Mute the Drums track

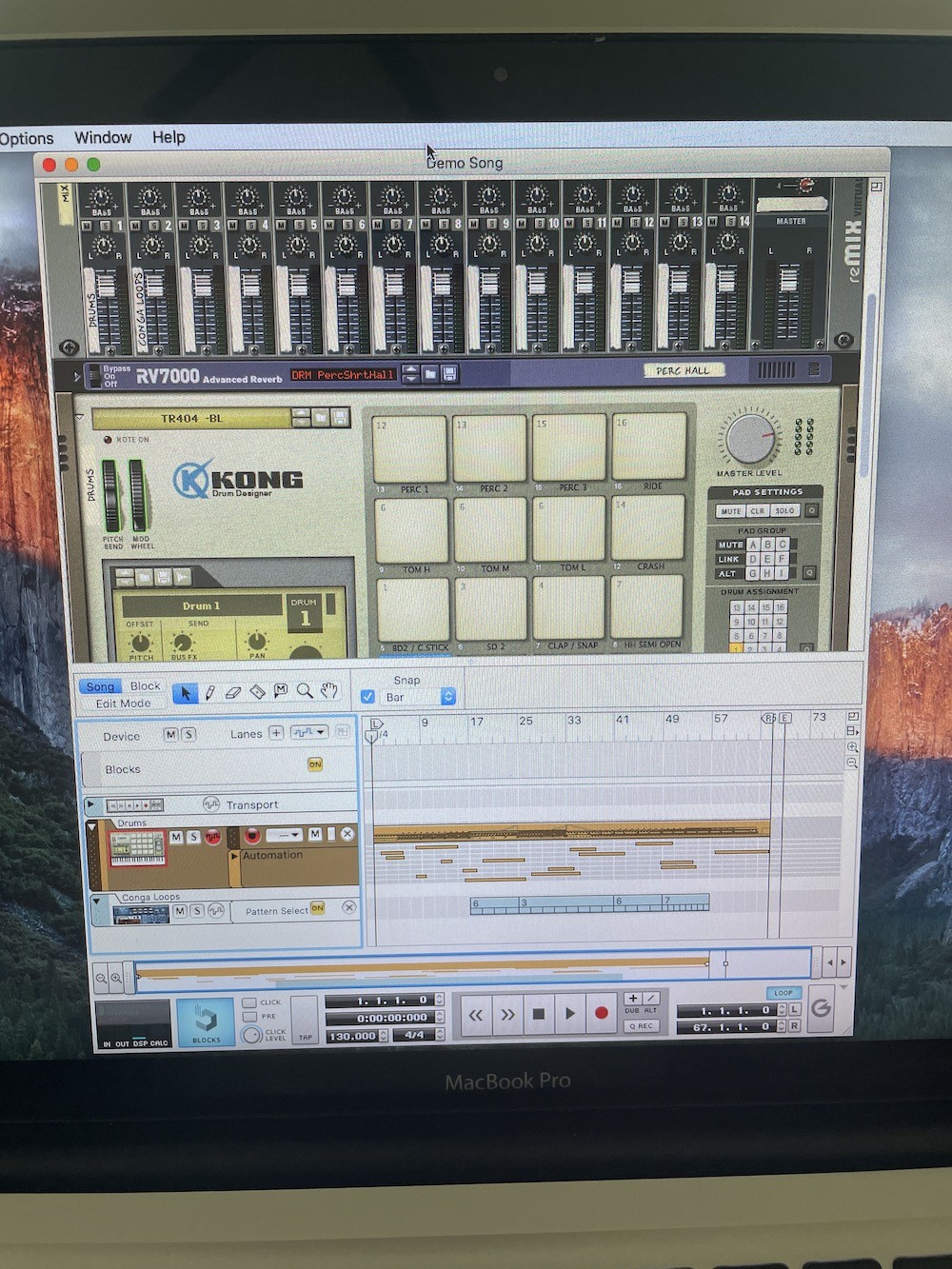tap(176, 837)
